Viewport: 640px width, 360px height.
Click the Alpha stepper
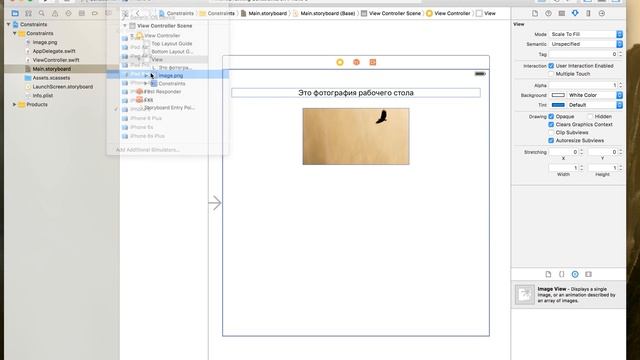click(620, 85)
